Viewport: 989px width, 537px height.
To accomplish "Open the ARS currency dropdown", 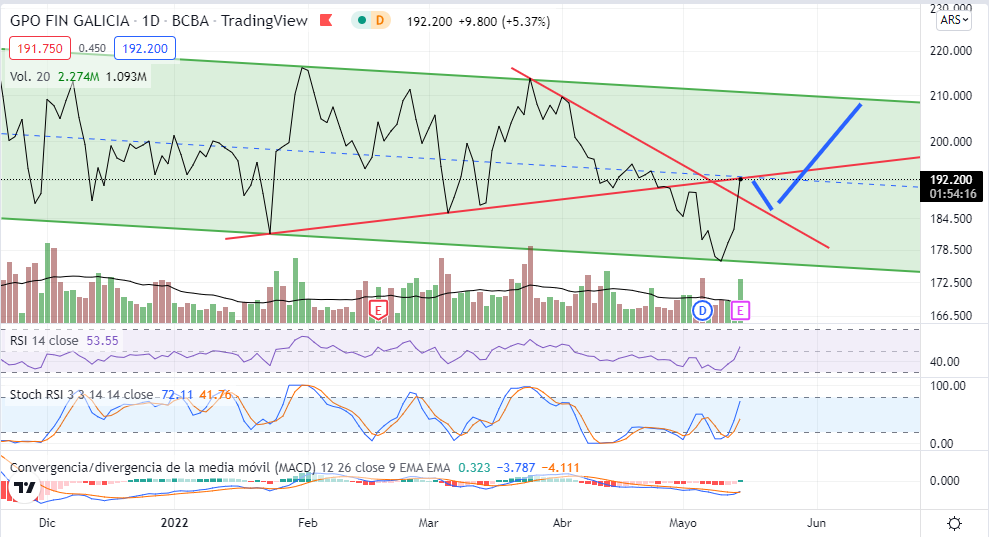I will (954, 20).
